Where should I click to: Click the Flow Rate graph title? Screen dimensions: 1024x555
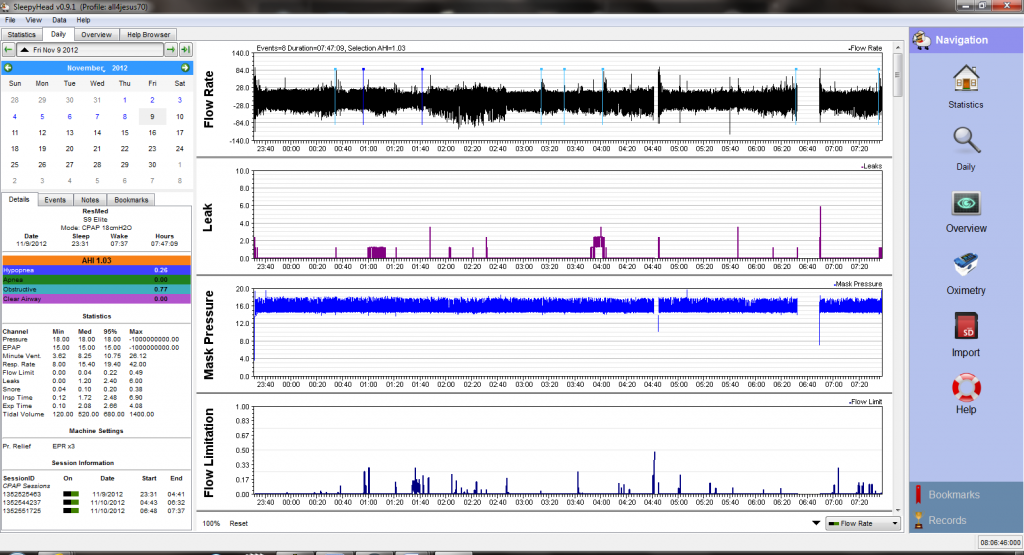click(x=208, y=99)
